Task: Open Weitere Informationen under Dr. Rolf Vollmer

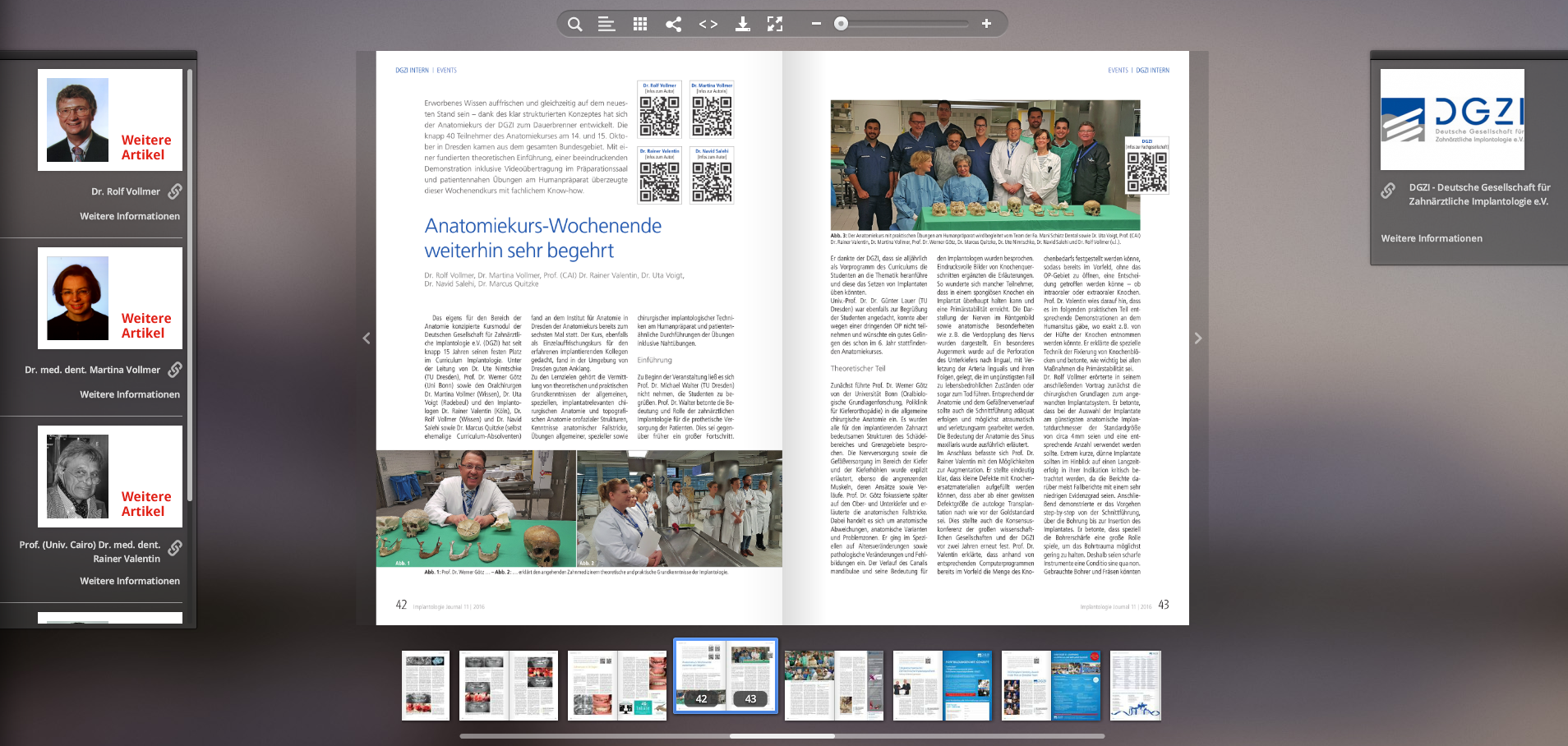Action: [130, 216]
